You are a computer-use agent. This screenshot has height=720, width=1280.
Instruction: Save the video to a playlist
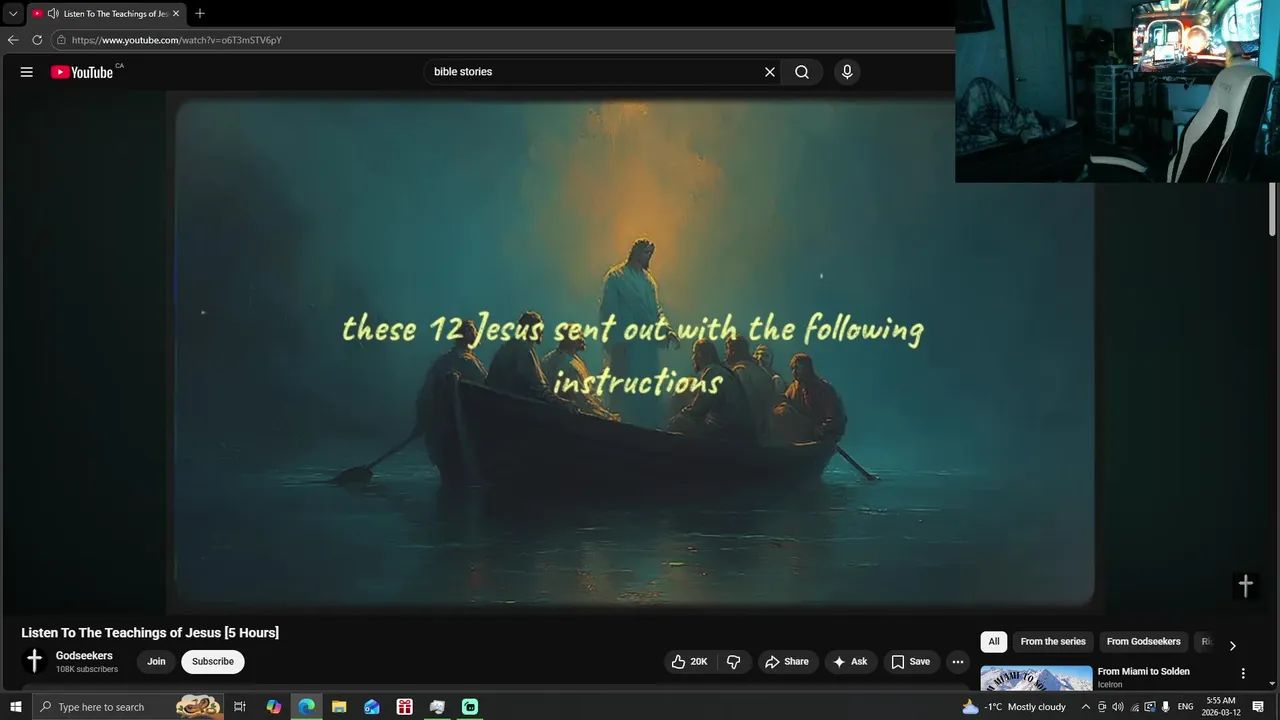point(910,662)
